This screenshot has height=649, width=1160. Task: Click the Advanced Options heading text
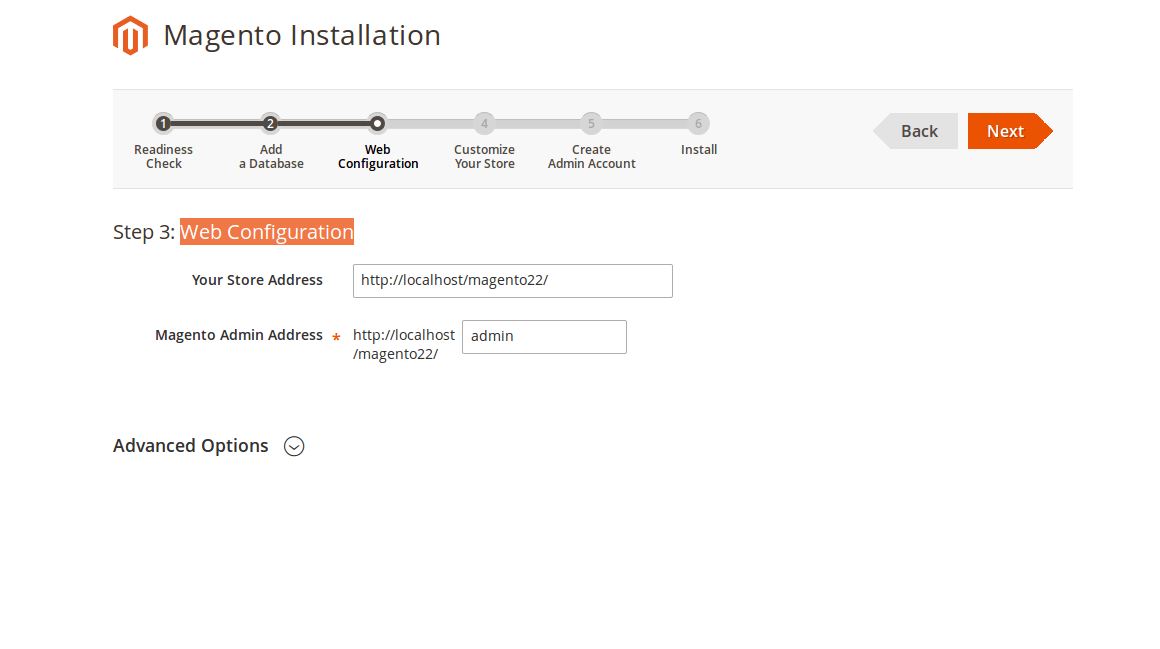click(190, 445)
